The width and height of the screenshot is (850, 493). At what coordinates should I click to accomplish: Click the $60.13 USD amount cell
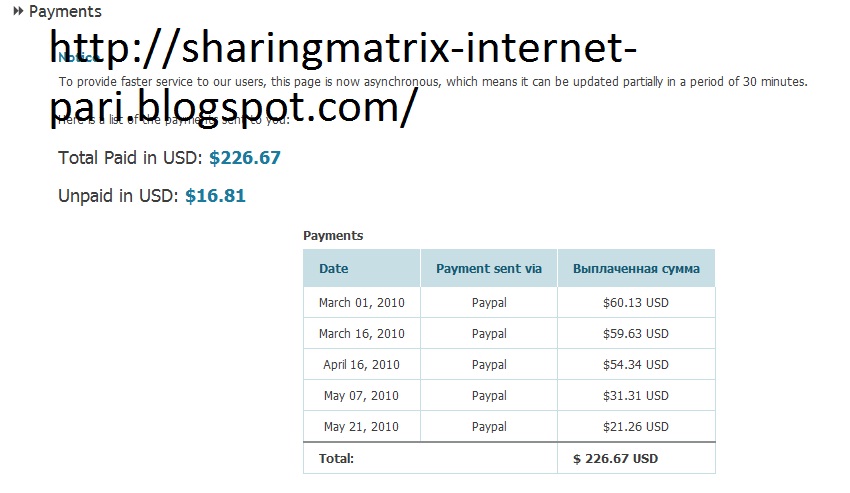636,302
